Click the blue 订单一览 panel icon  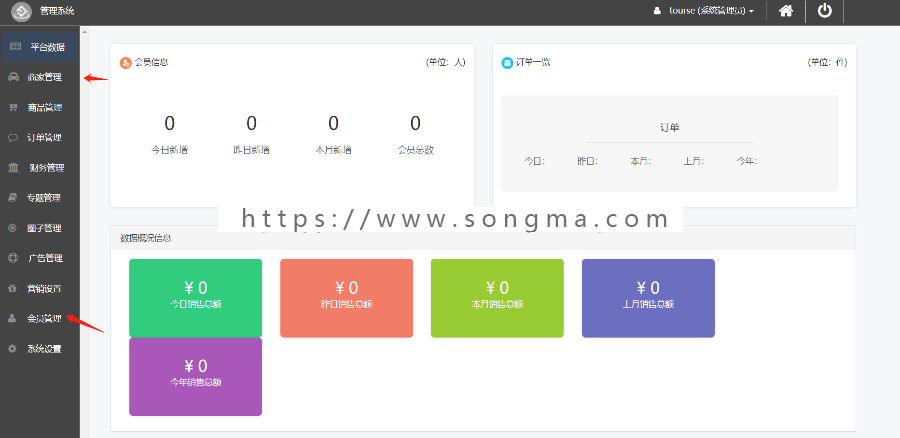[x=507, y=63]
